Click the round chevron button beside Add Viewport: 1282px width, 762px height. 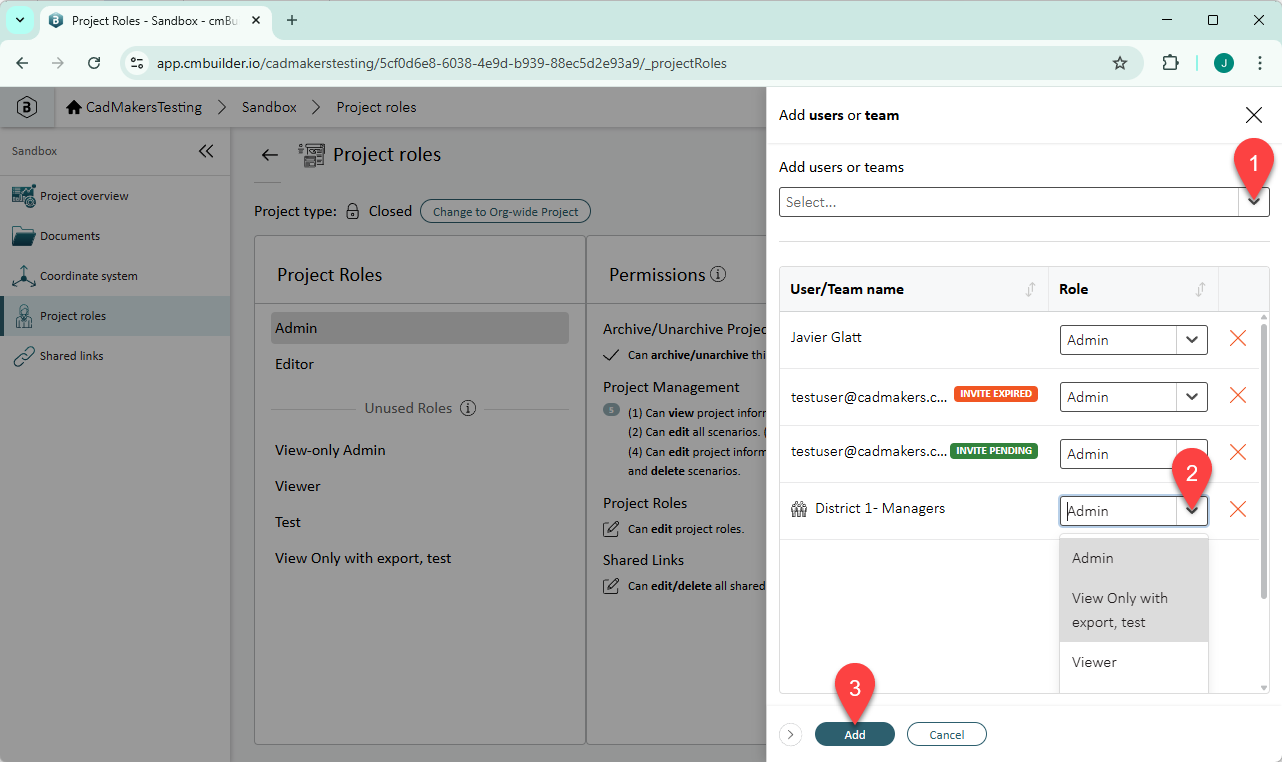click(790, 734)
